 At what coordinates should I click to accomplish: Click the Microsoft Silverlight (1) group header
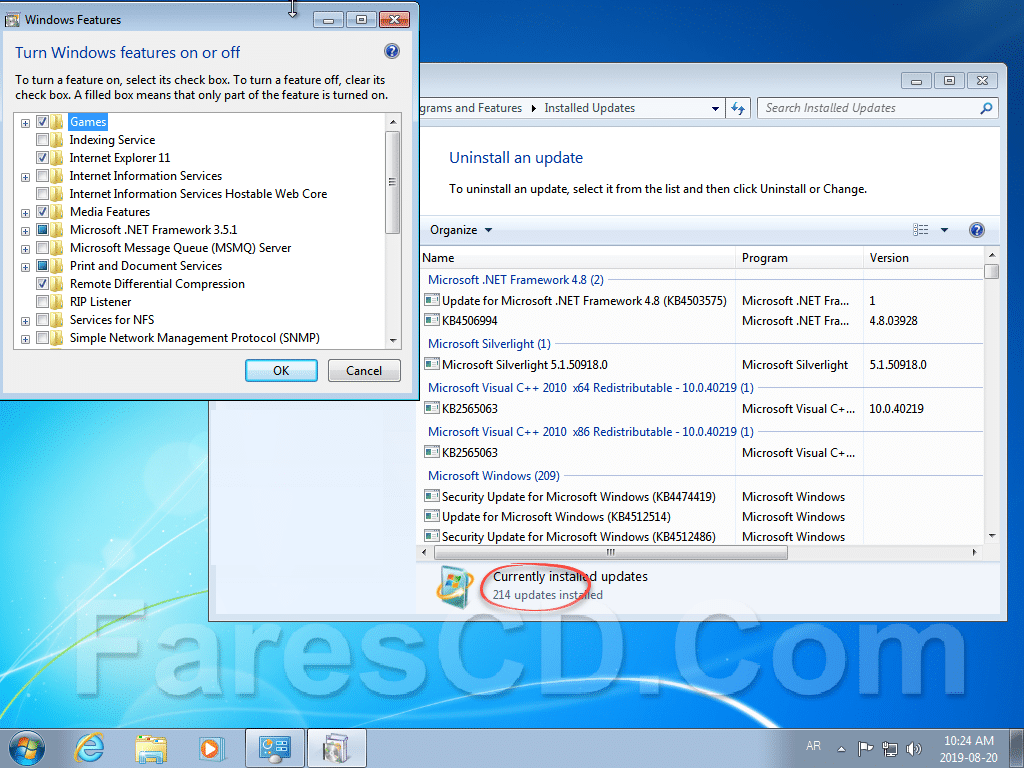[489, 344]
